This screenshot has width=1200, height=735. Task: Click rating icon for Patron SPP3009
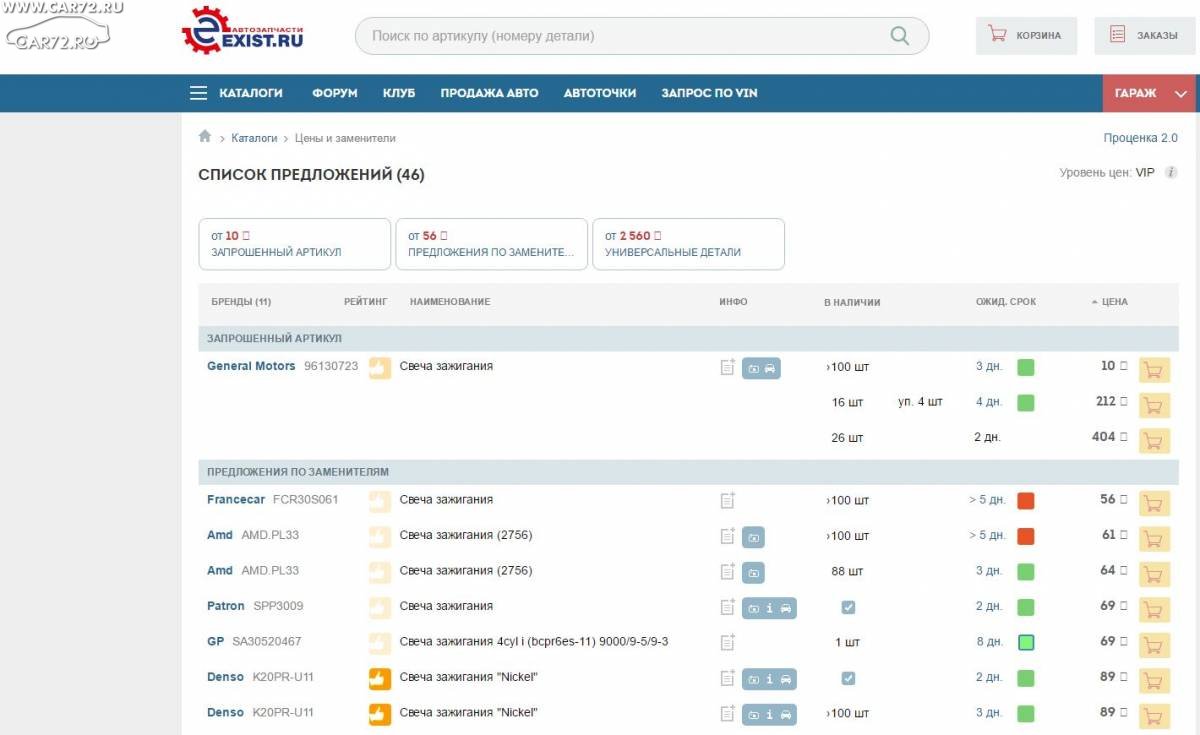tap(380, 608)
